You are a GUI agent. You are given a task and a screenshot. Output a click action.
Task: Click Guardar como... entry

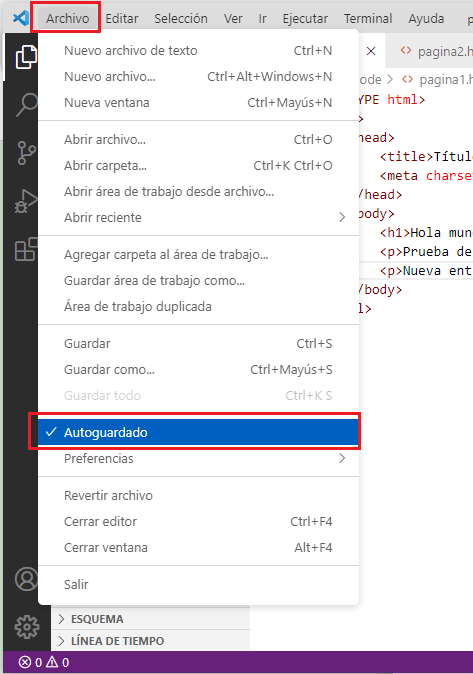(198, 370)
